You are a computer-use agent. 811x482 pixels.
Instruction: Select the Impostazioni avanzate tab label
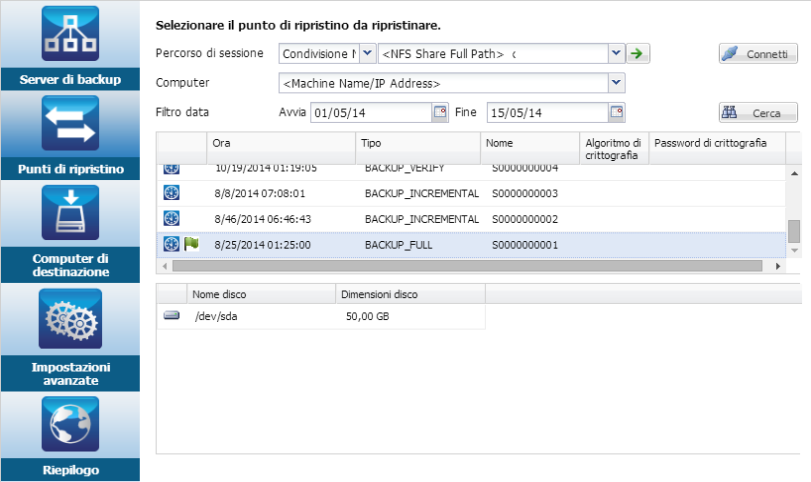click(x=70, y=374)
